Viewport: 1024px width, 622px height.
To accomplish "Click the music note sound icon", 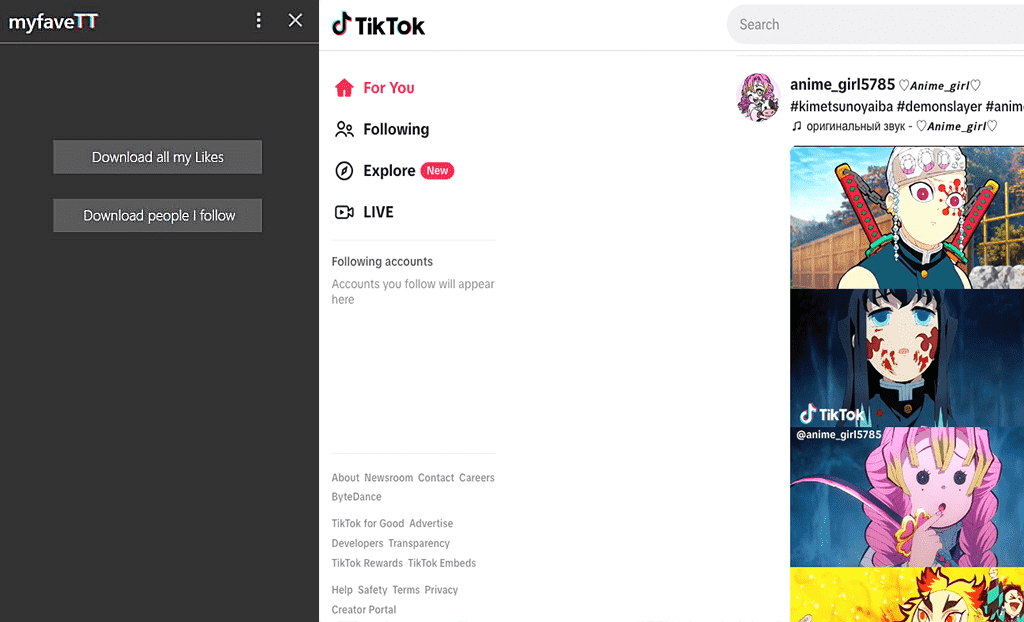I will (x=796, y=126).
